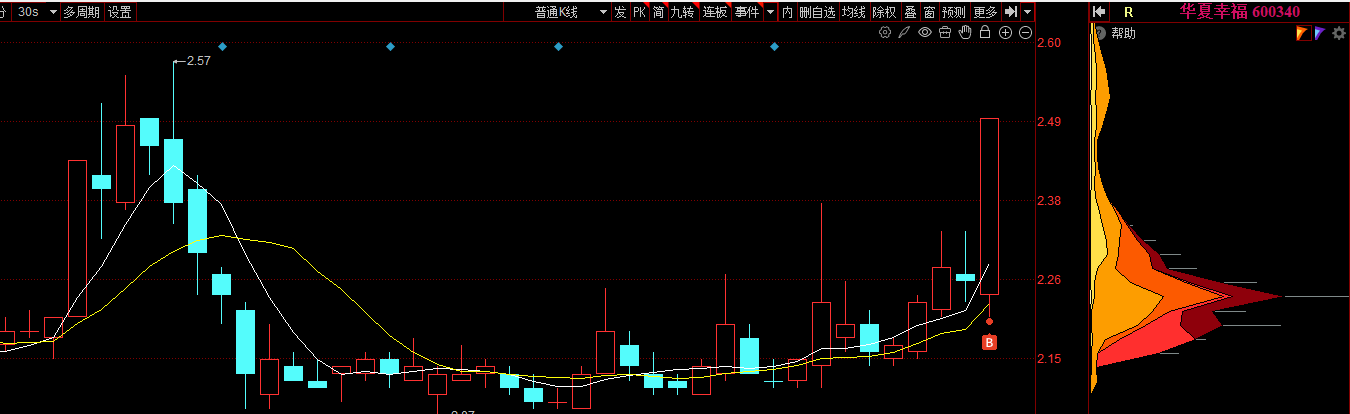Open the 设置 settings button
Image resolution: width=1350 pixels, height=414 pixels.
click(x=120, y=12)
